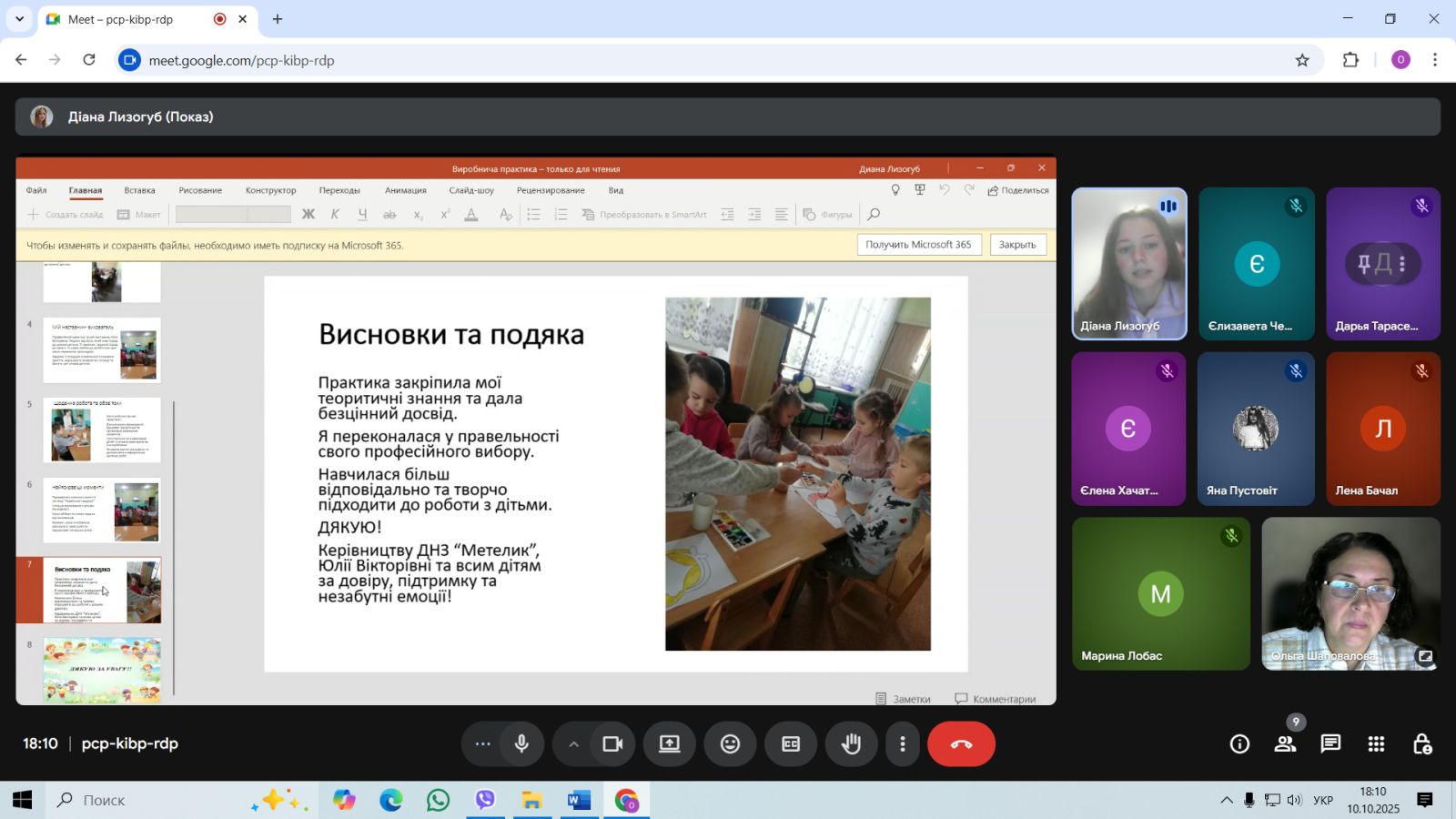Open host controls lock icon
1456x819 pixels.
(x=1422, y=744)
